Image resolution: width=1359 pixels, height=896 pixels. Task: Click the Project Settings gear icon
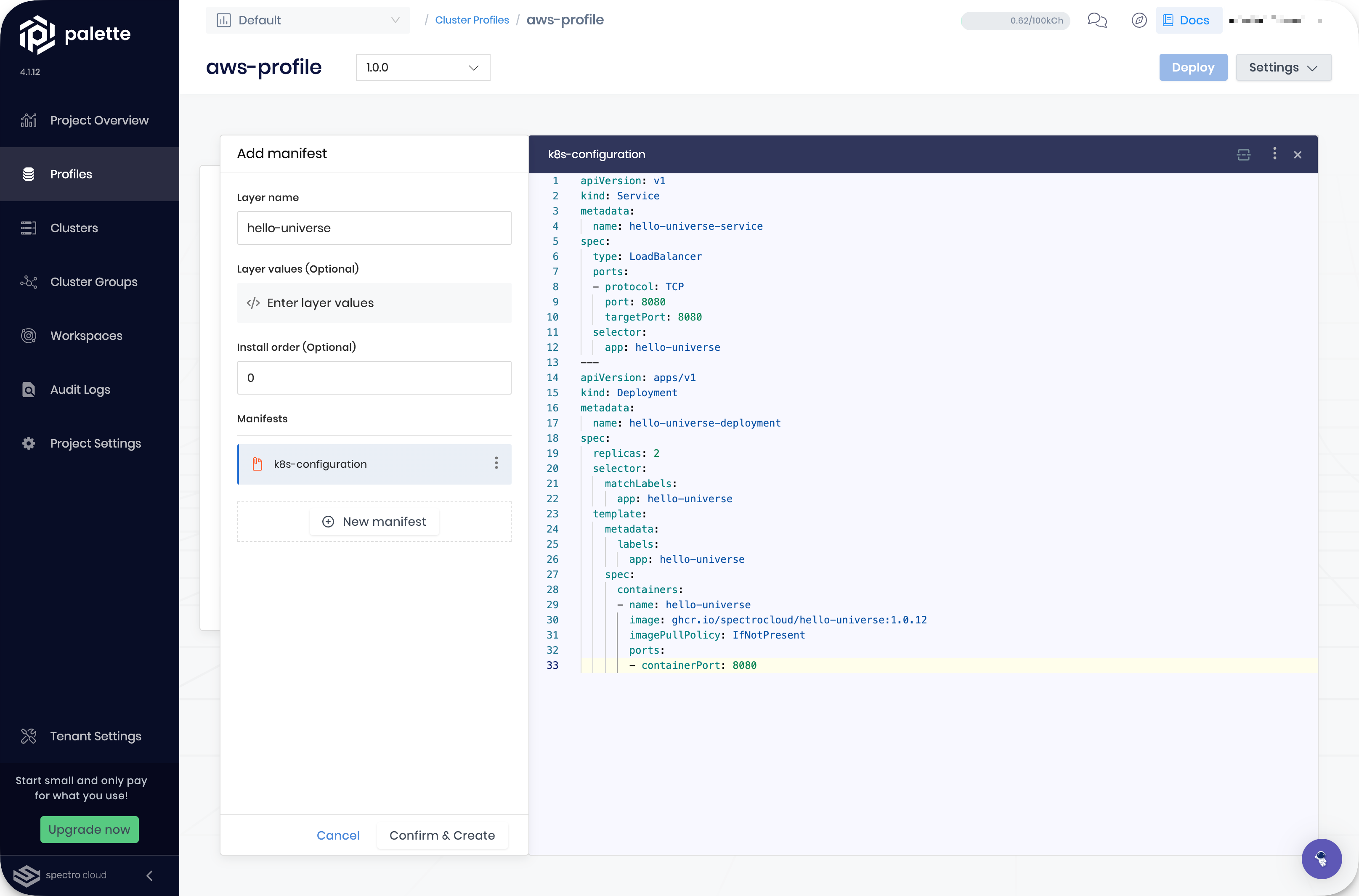(29, 443)
